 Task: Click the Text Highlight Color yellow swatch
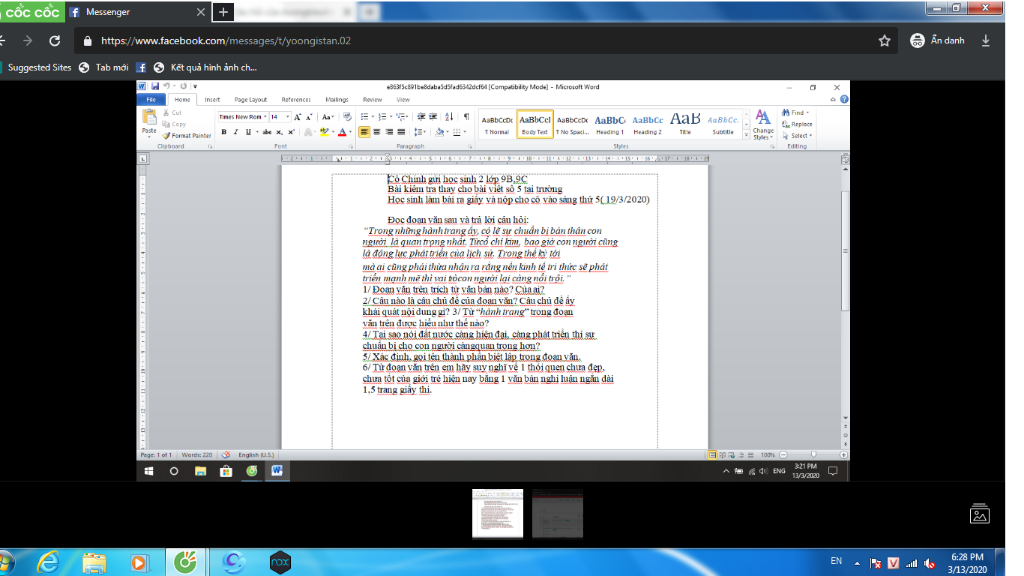pos(324,132)
